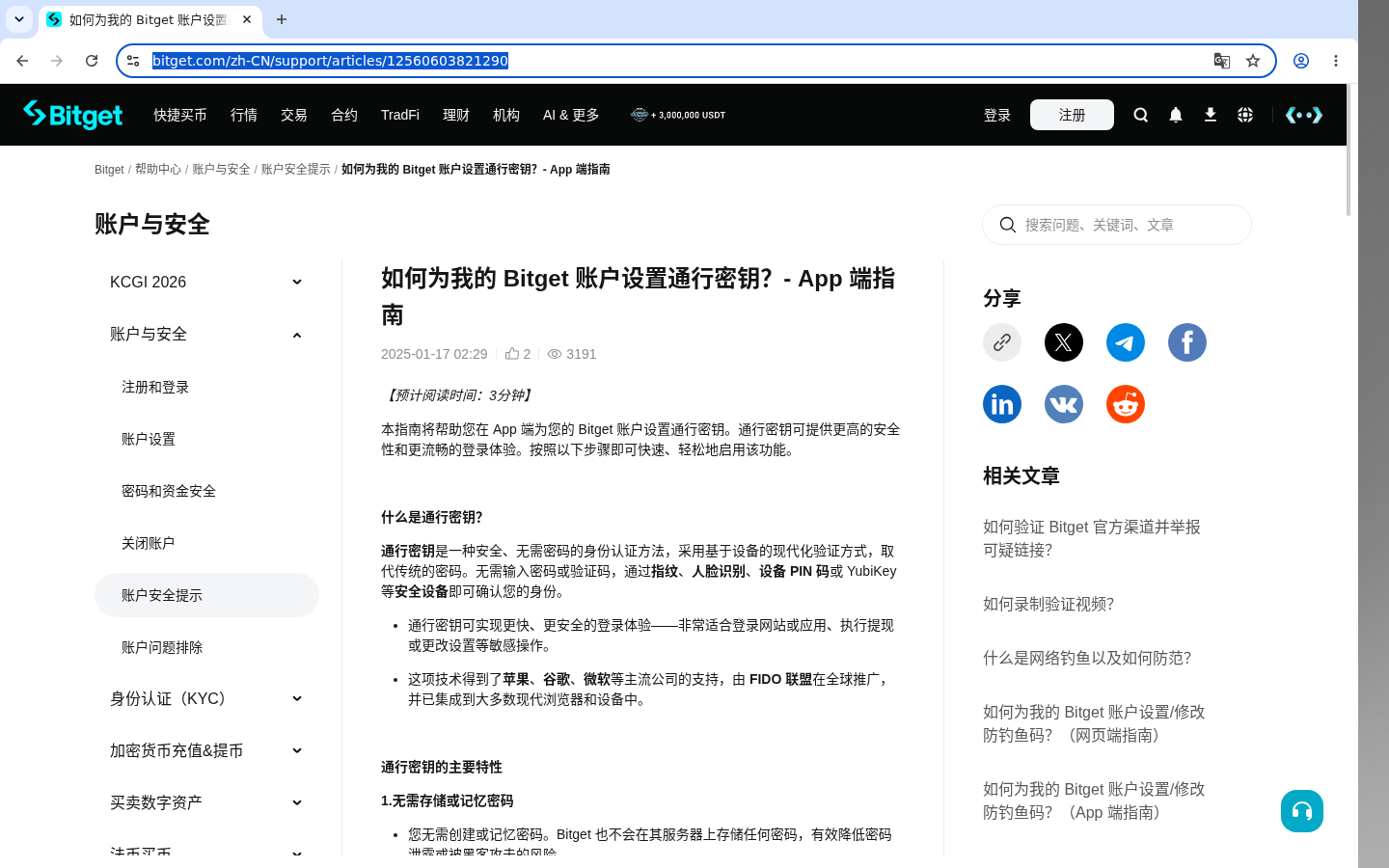Viewport: 1389px width, 868px height.
Task: Expand 身份认证（KYC）section
Action: pyautogui.click(x=206, y=698)
